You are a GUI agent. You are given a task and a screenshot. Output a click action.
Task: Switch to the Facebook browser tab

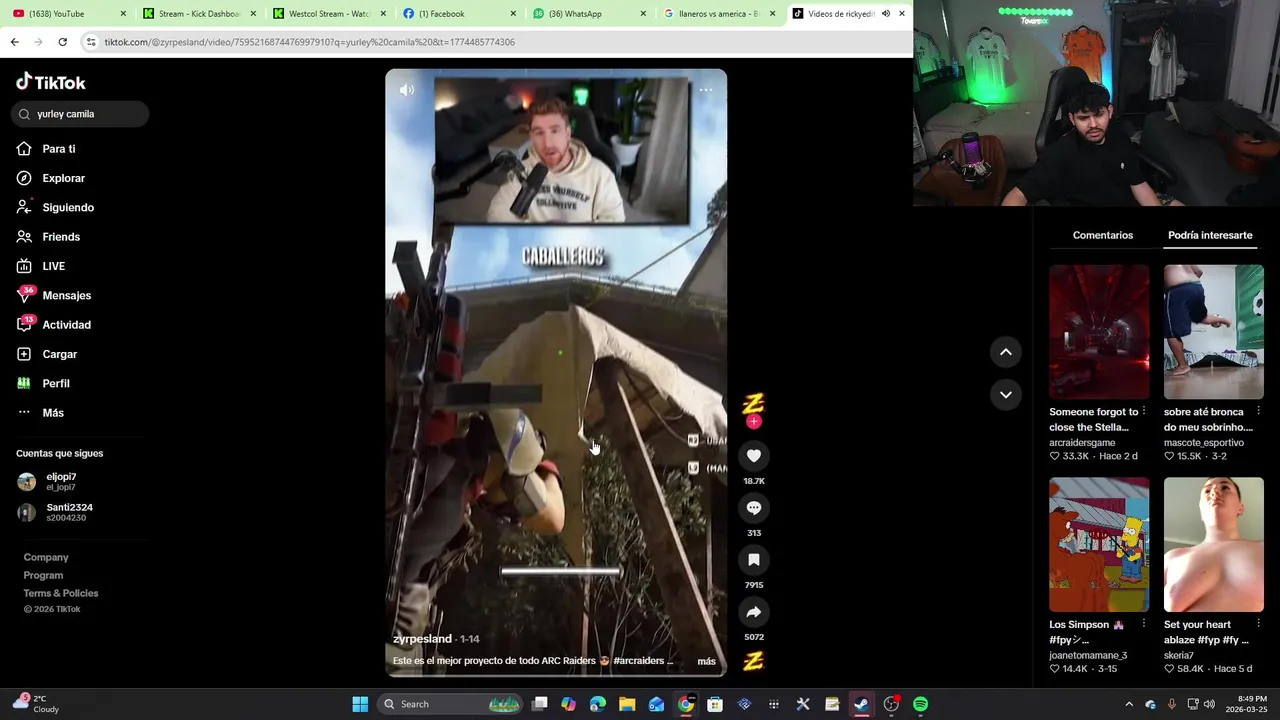[x=460, y=14]
